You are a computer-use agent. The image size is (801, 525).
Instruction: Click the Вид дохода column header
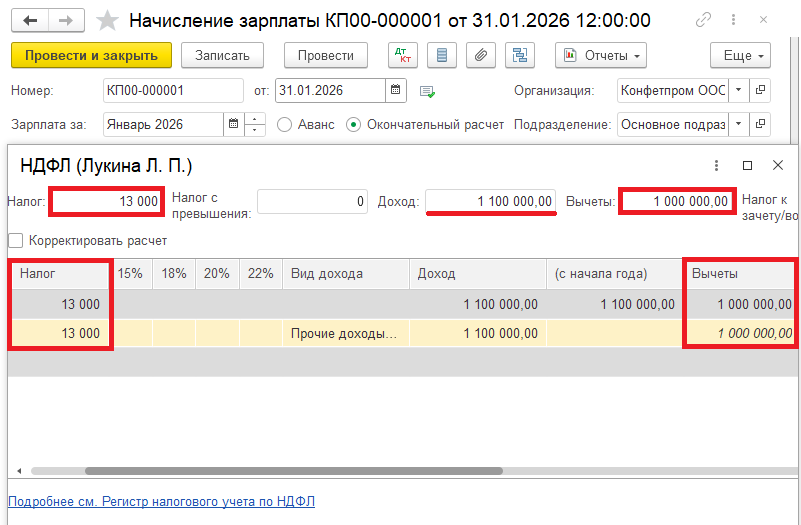[346, 274]
